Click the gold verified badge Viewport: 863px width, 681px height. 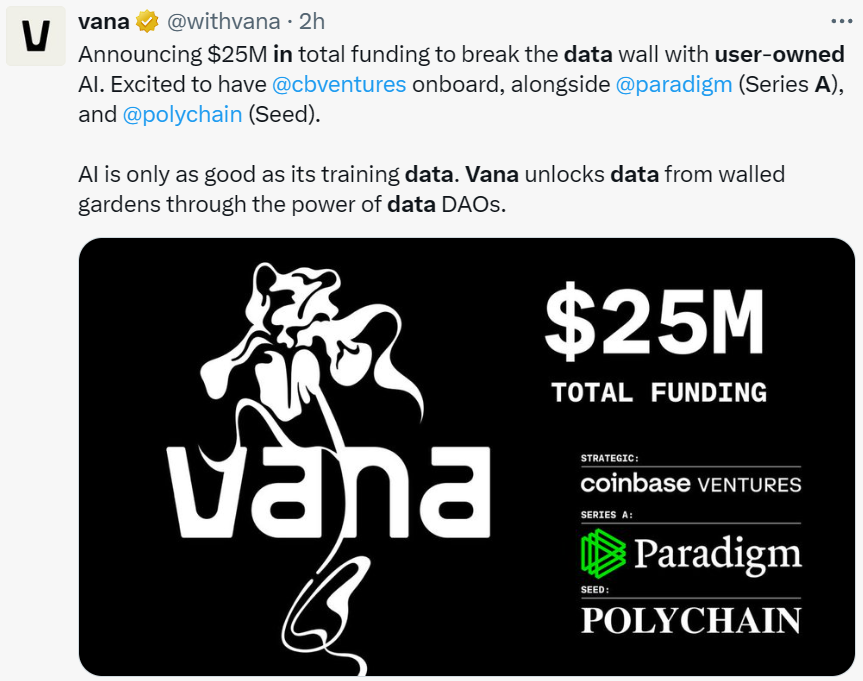click(x=148, y=21)
